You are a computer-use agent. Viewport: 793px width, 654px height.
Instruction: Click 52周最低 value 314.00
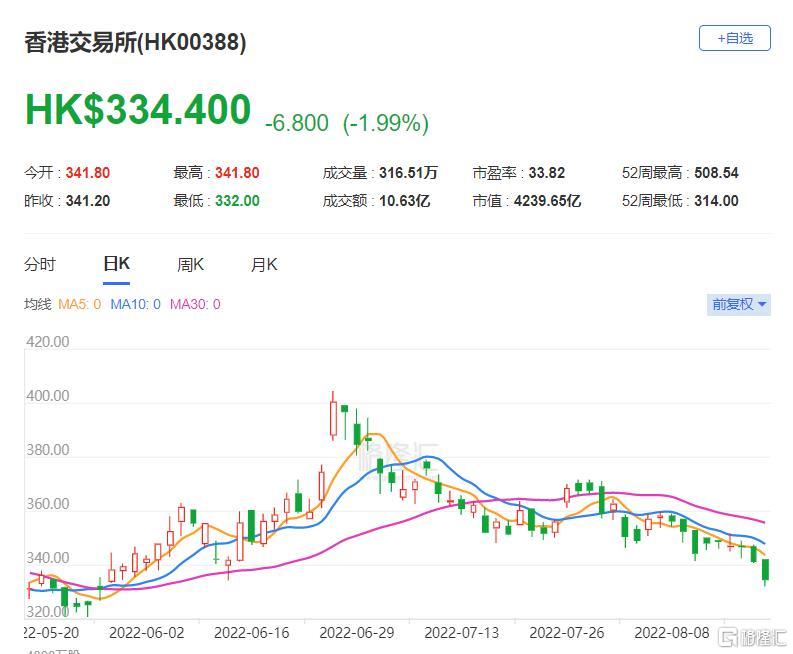[716, 201]
